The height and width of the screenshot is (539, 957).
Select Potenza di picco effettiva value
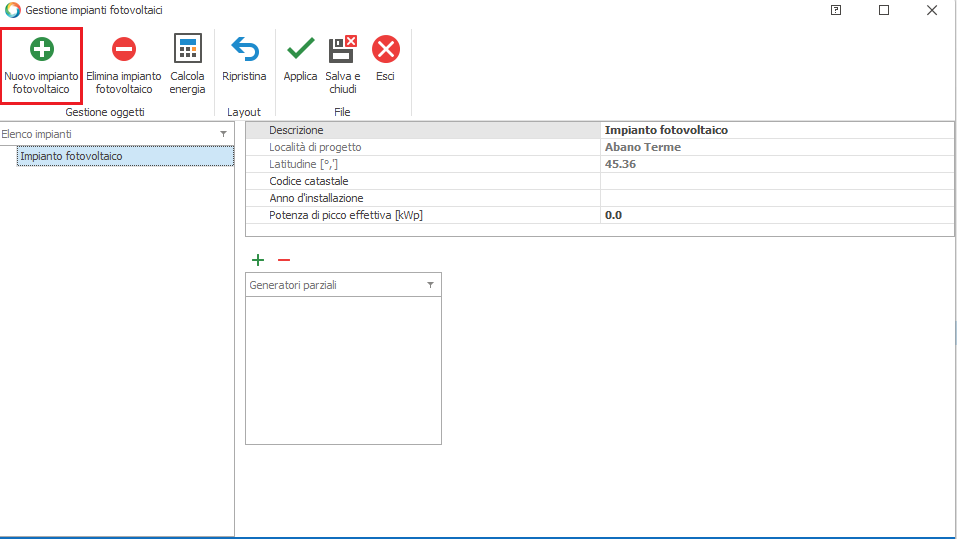tap(776, 215)
